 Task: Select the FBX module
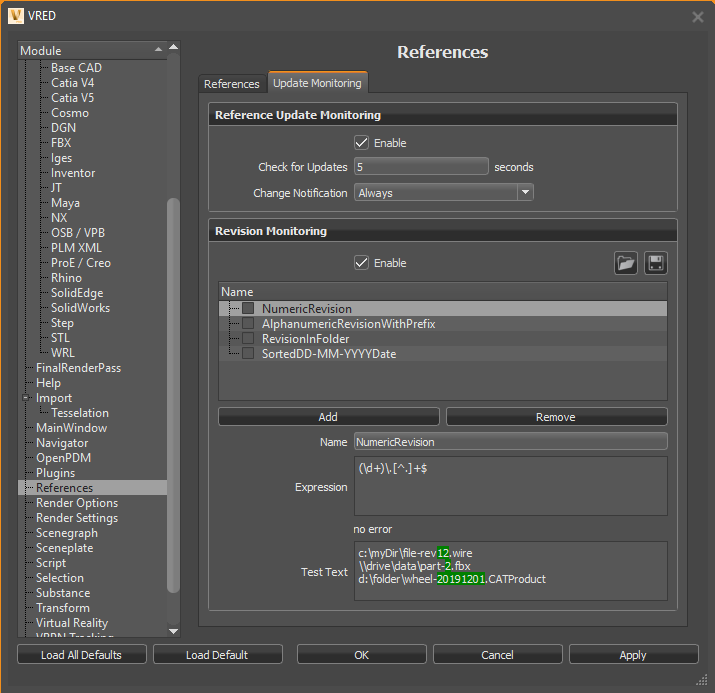[x=61, y=143]
